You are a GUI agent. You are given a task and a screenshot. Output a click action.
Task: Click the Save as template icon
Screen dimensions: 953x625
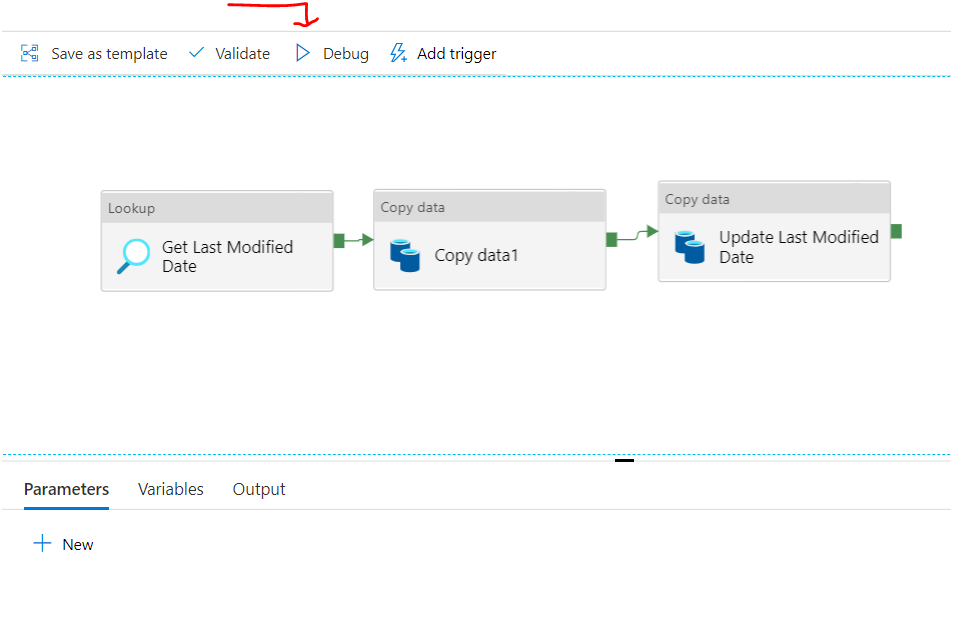click(x=30, y=54)
